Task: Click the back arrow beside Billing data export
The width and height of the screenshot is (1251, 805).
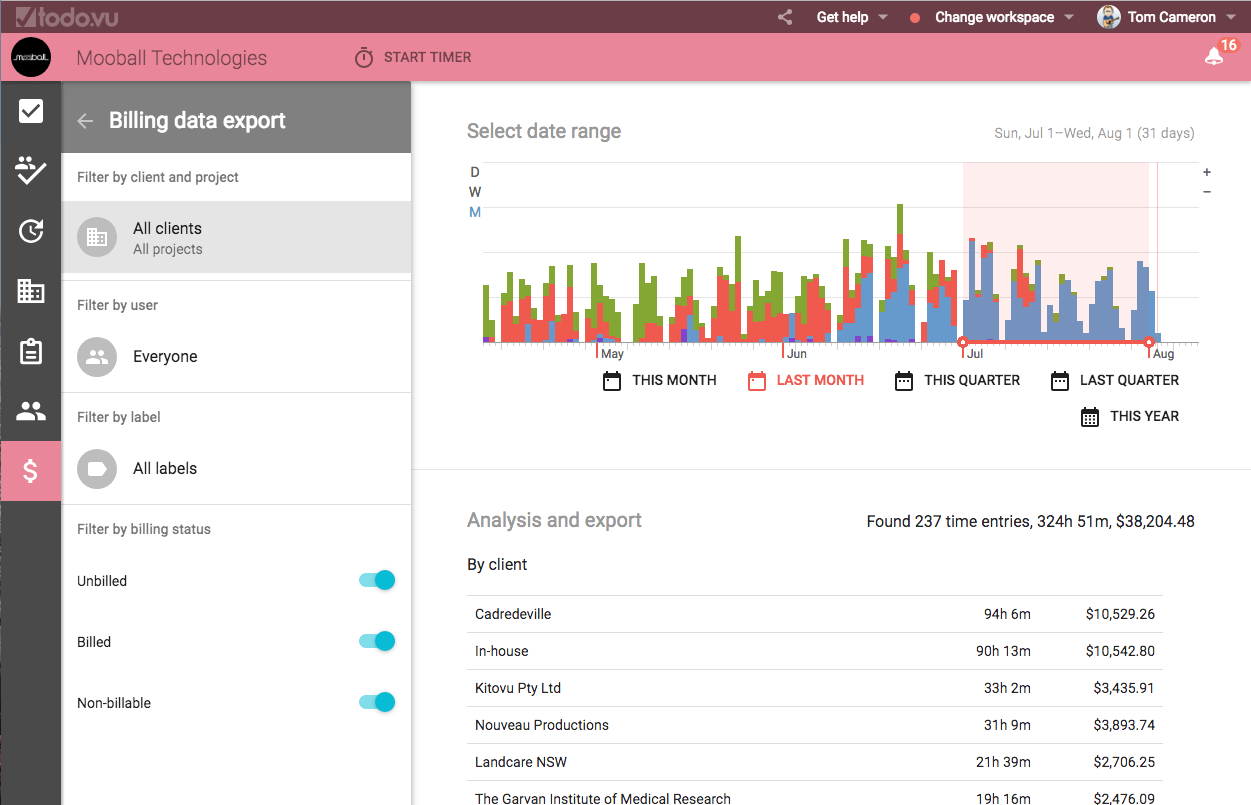Action: (86, 121)
